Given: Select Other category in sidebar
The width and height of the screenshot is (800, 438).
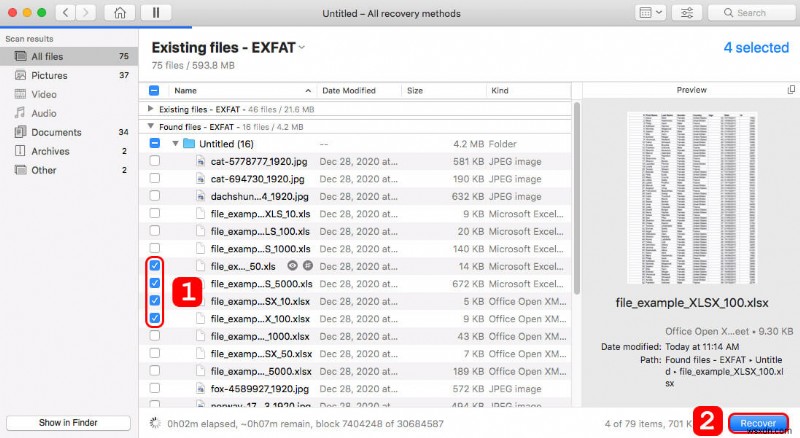Looking at the screenshot, I should (69, 169).
